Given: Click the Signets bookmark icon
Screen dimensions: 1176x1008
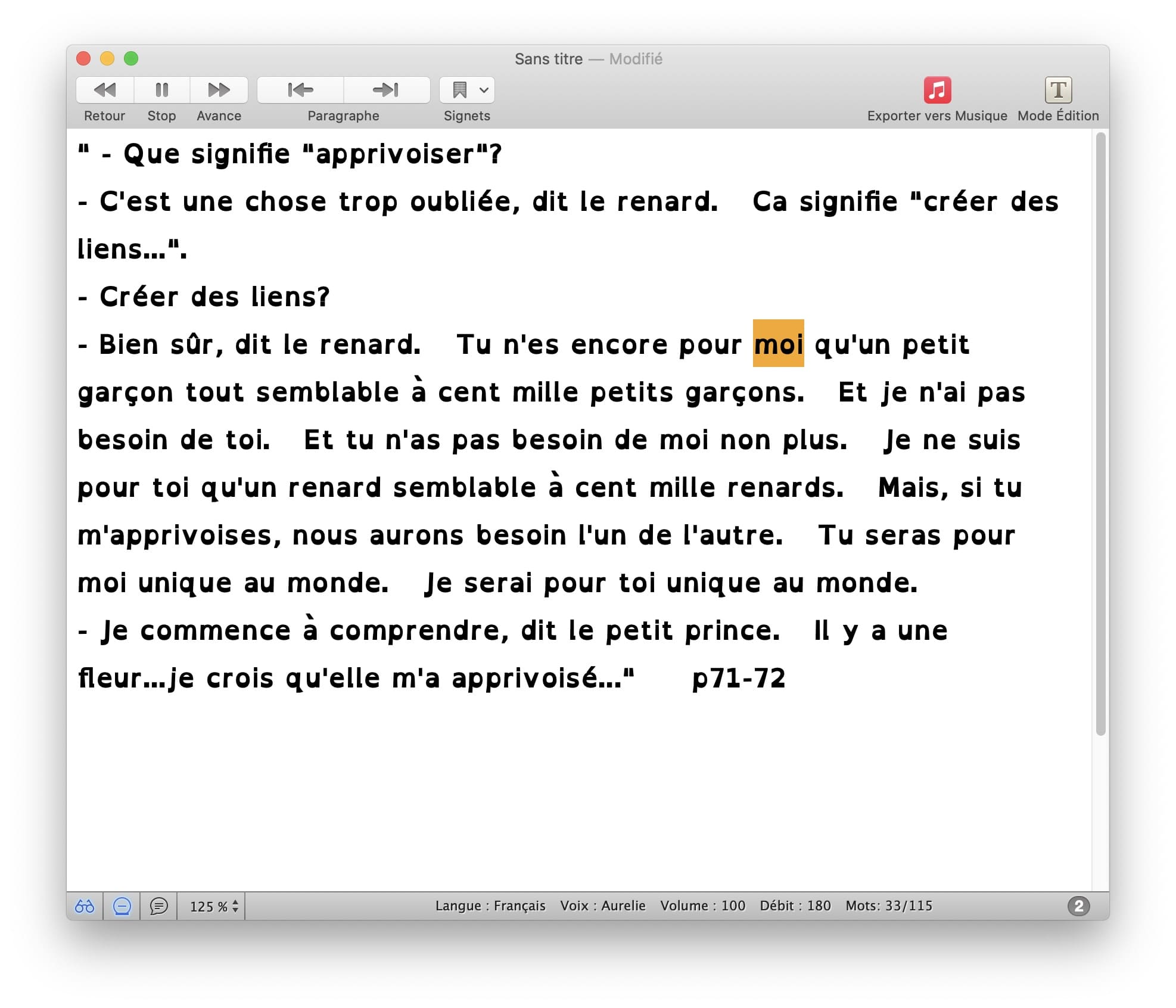Looking at the screenshot, I should pyautogui.click(x=459, y=90).
